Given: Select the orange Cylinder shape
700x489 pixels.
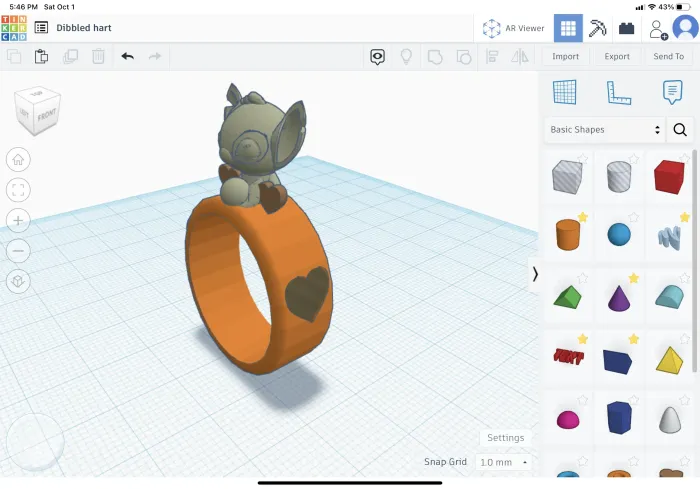Looking at the screenshot, I should [568, 234].
